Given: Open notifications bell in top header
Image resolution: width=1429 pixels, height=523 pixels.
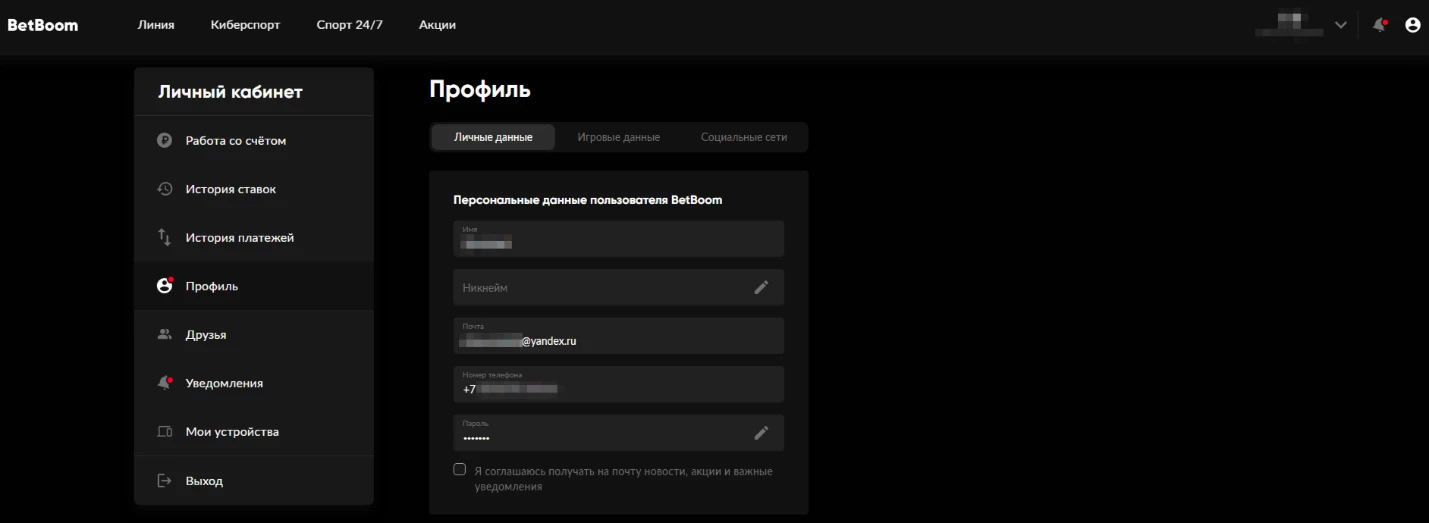Looking at the screenshot, I should tap(1380, 25).
